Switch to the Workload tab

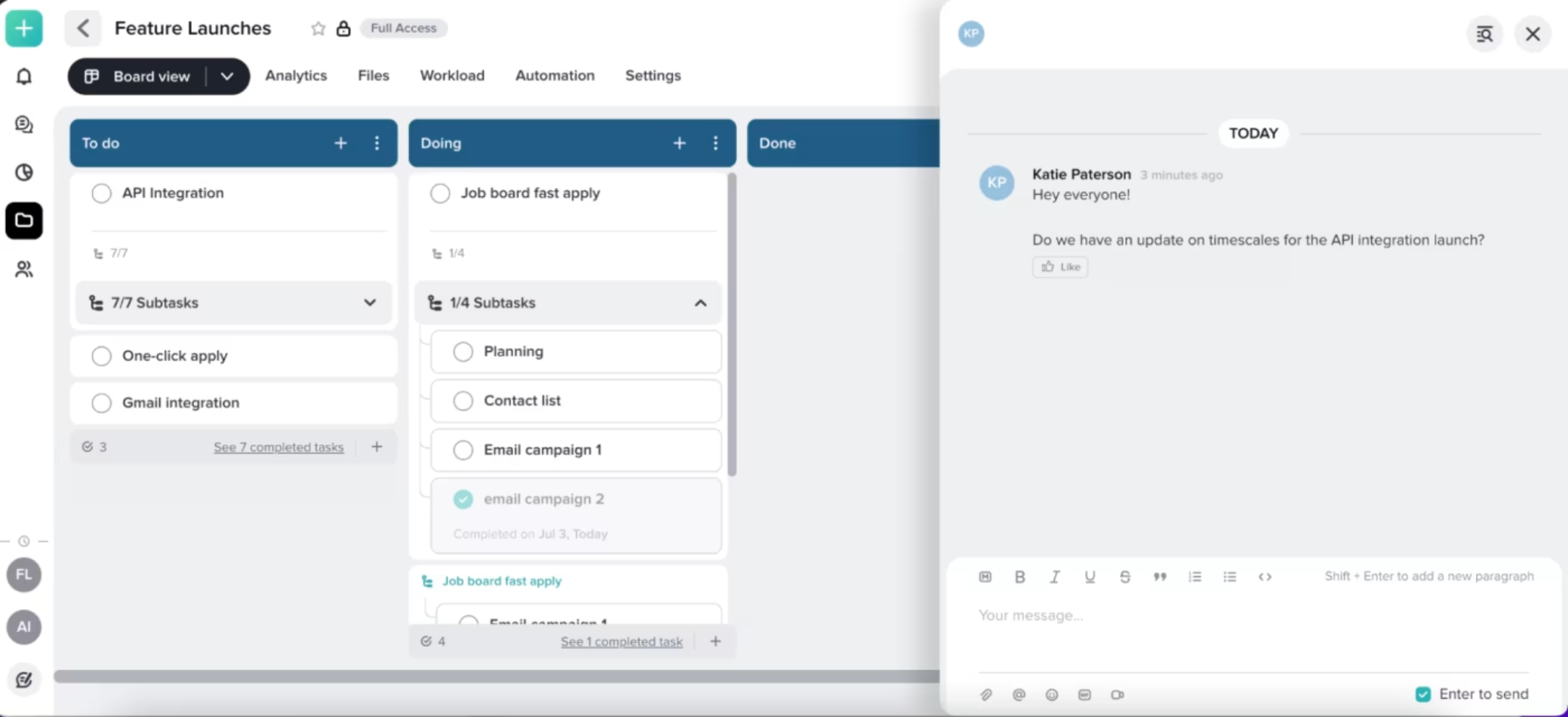452,75
